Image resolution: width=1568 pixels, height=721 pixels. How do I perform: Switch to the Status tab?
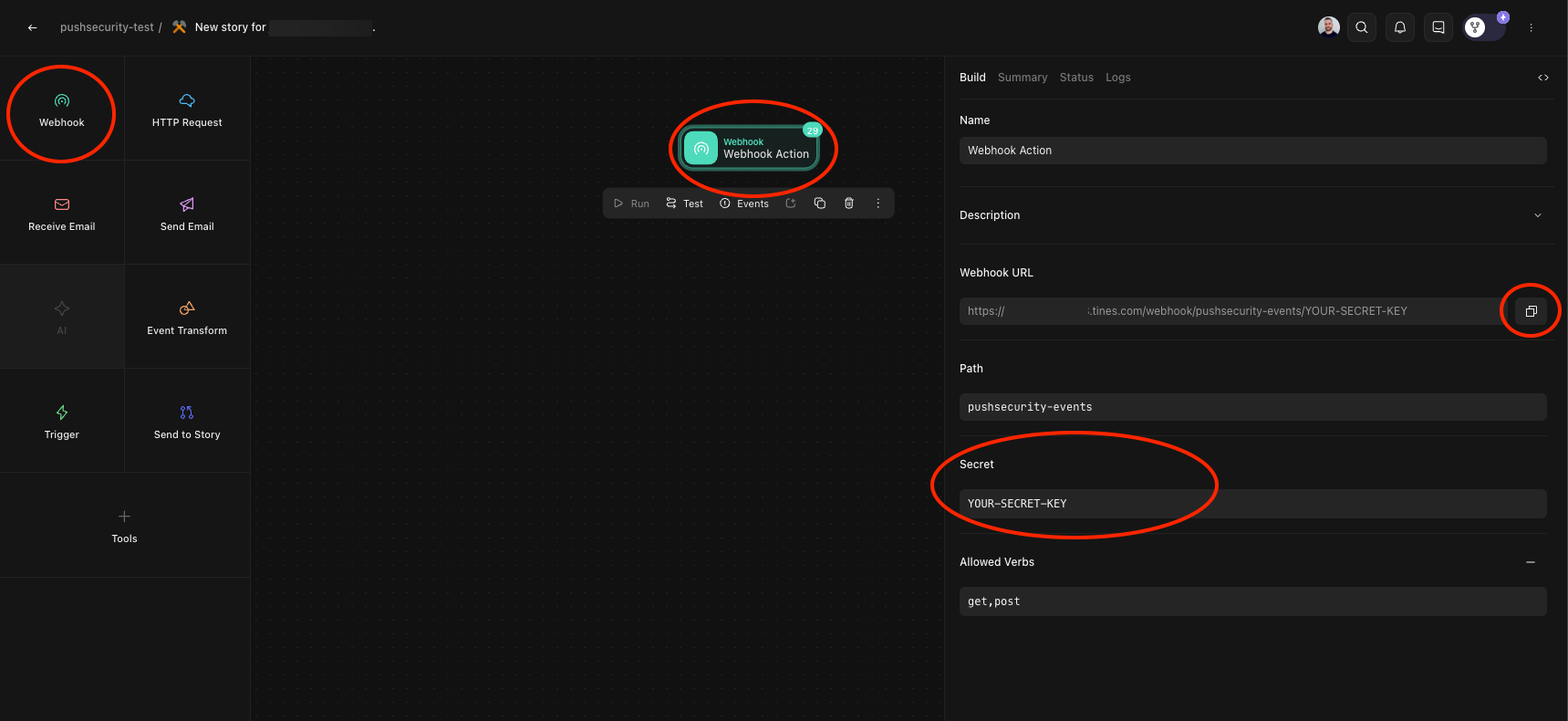[x=1076, y=78]
